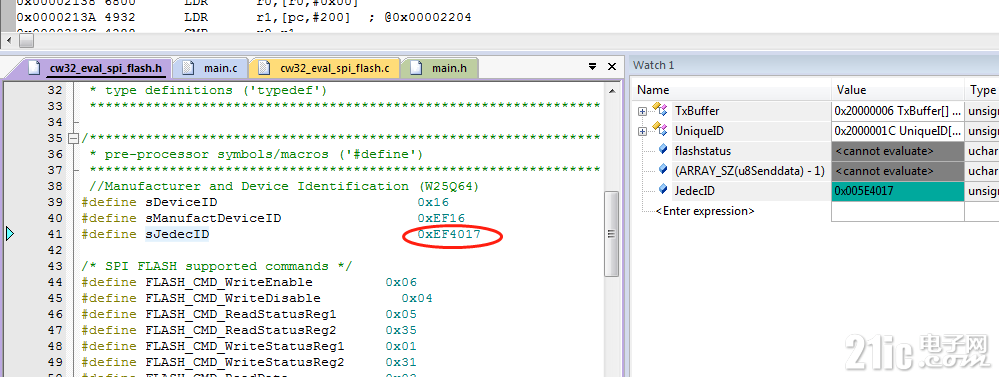Close the active editor tab with X
This screenshot has width=999, height=377.
pos(612,66)
